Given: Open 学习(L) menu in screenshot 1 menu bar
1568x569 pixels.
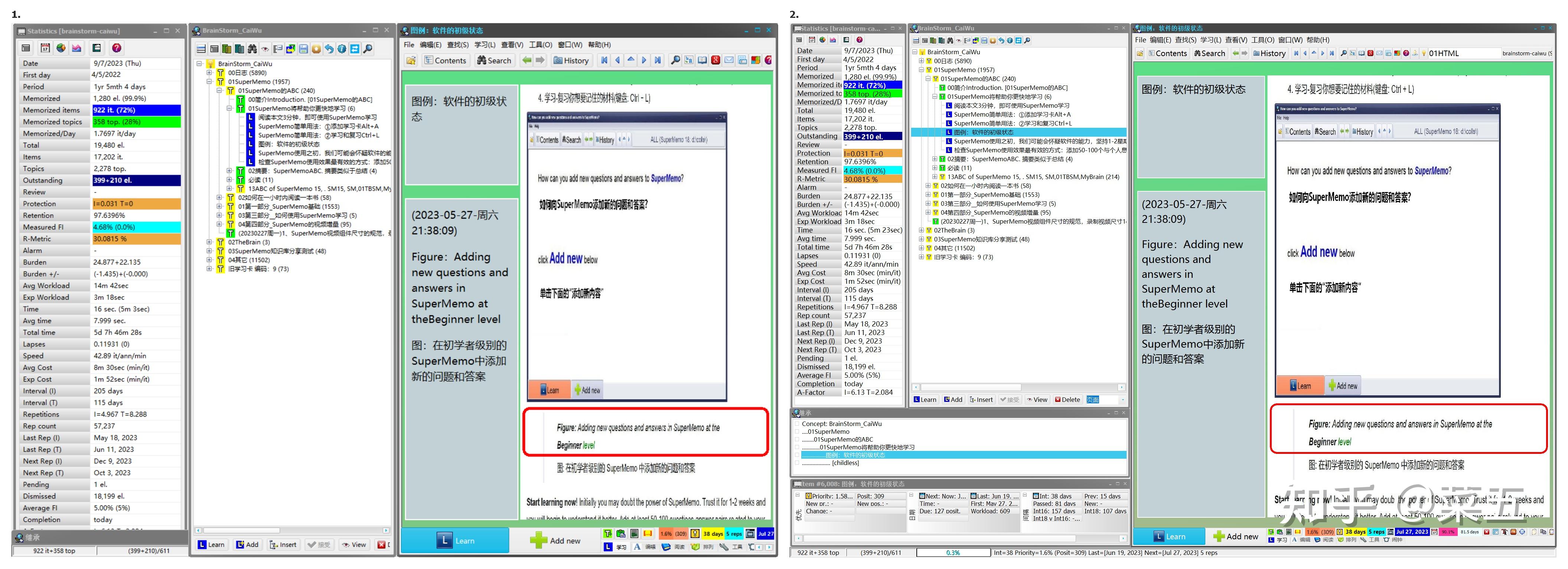Looking at the screenshot, I should pos(485,45).
